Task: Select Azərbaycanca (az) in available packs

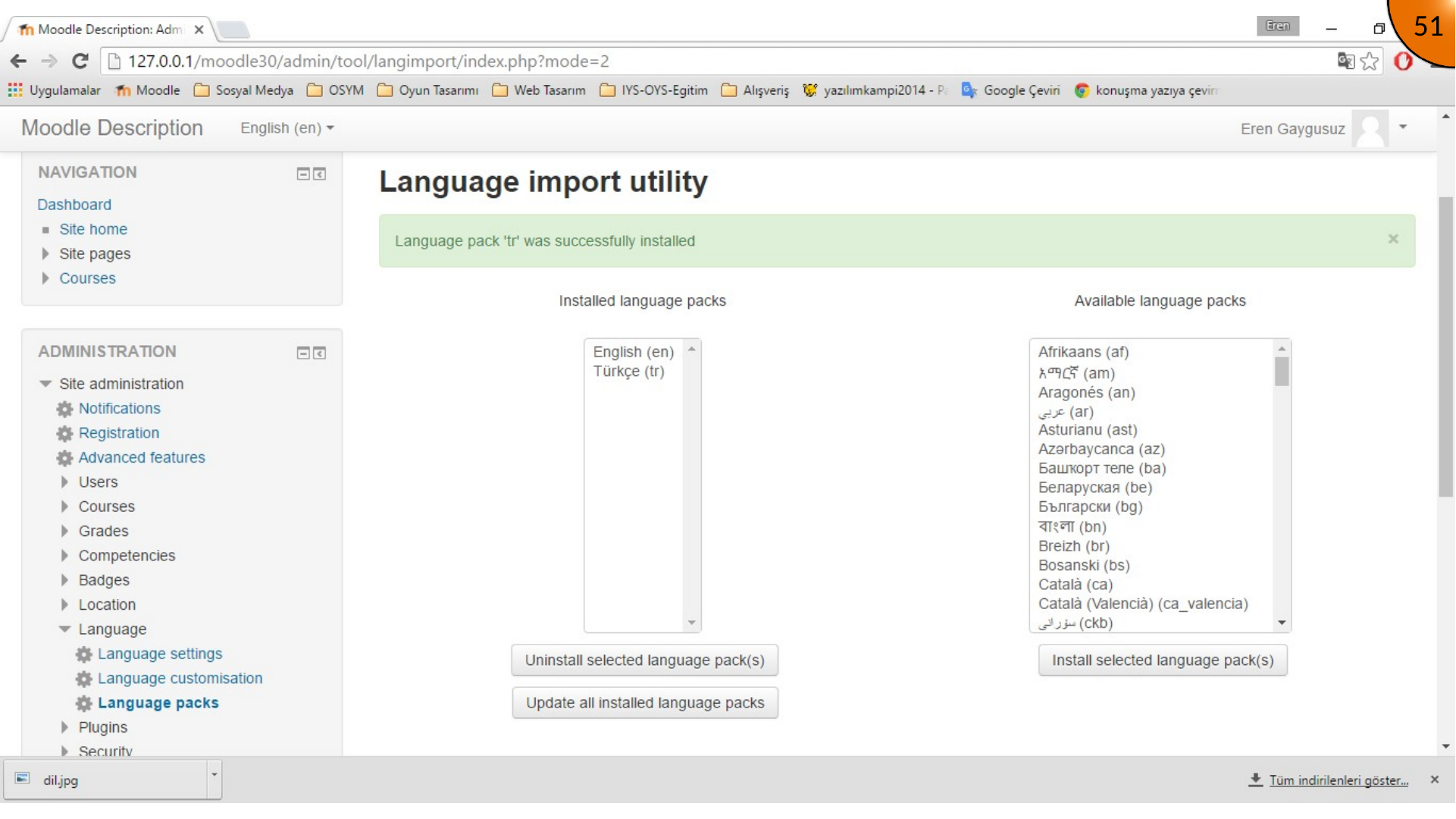Action: (x=1101, y=450)
